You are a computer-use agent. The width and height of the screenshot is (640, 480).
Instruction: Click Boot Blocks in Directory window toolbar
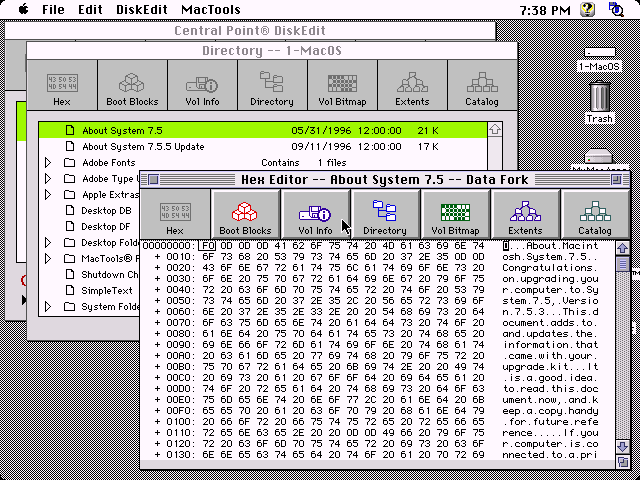(132, 85)
